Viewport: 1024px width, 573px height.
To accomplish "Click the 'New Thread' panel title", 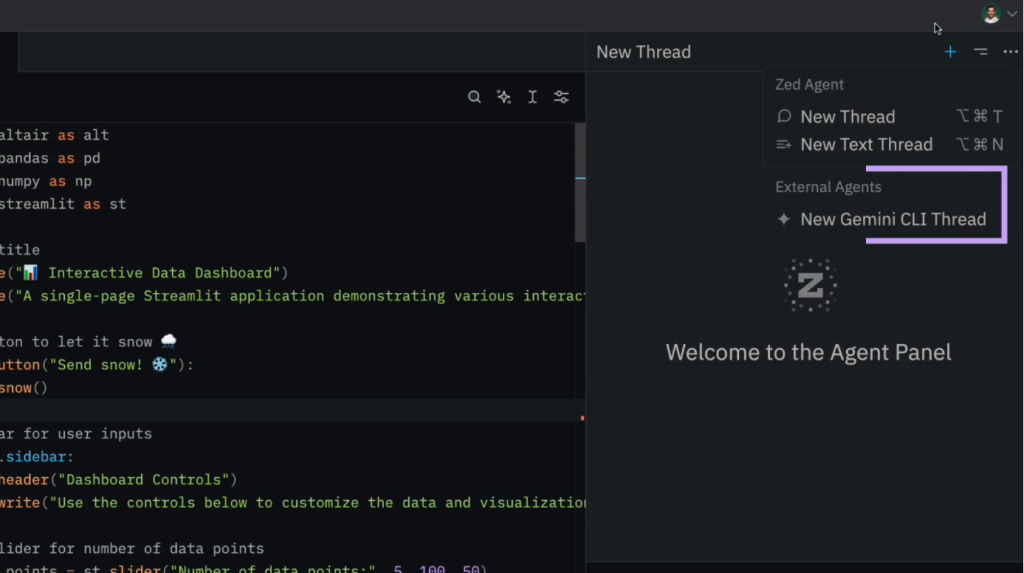I will [643, 52].
